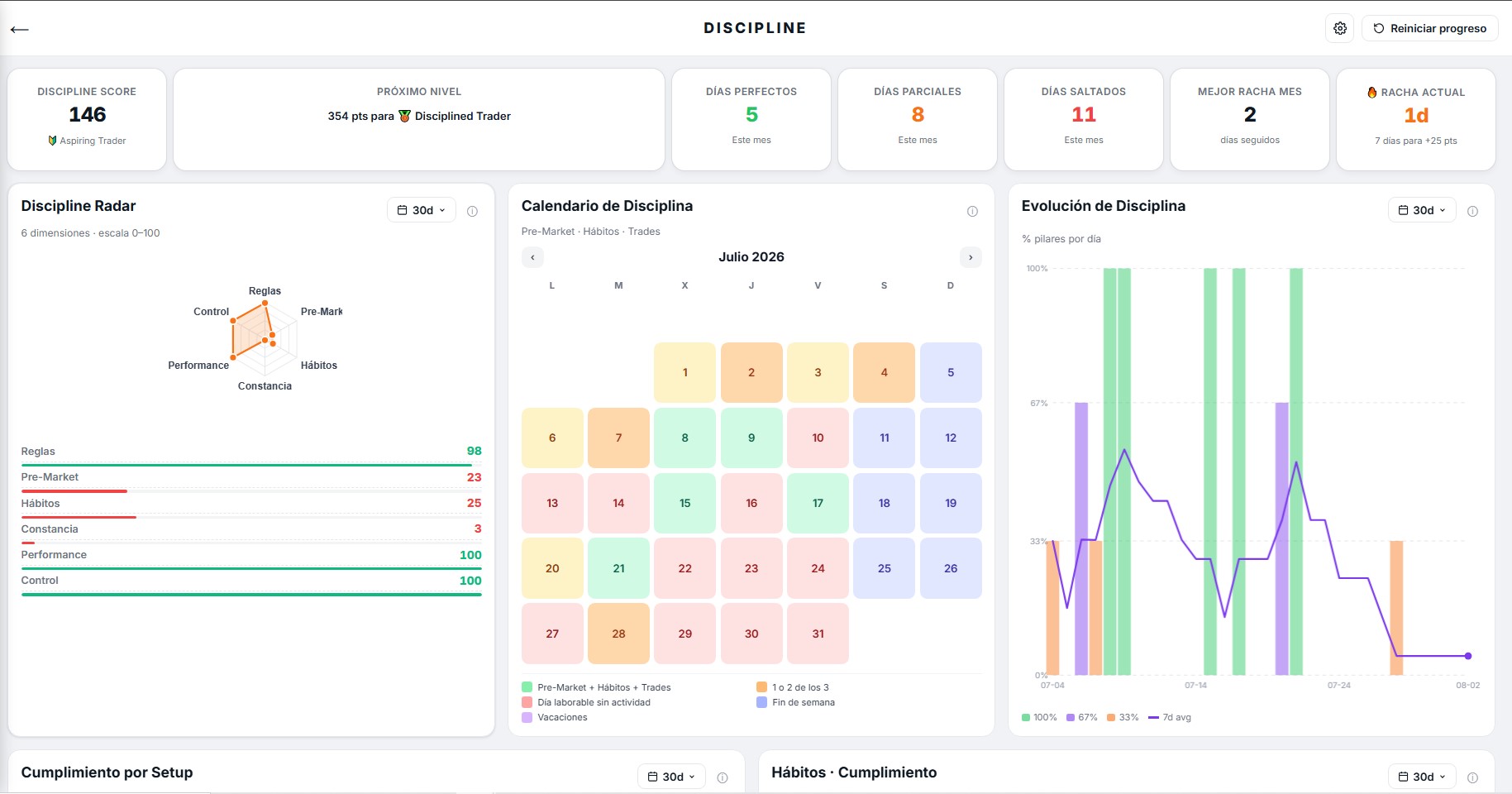Show info for Calendario de Disciplina

click(x=973, y=211)
